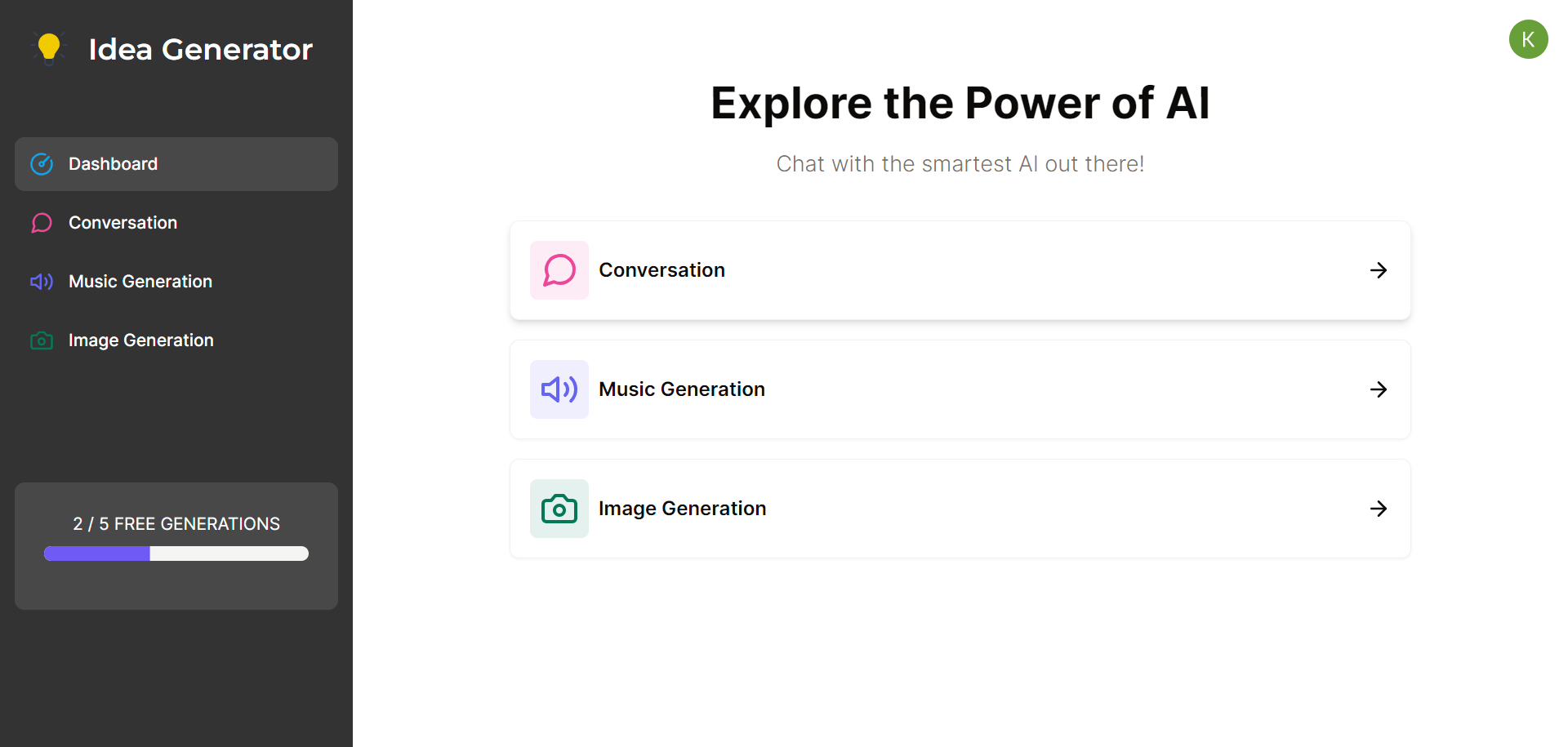This screenshot has width=1568, height=747.
Task: Click arrow on the Conversation card
Action: (1379, 270)
